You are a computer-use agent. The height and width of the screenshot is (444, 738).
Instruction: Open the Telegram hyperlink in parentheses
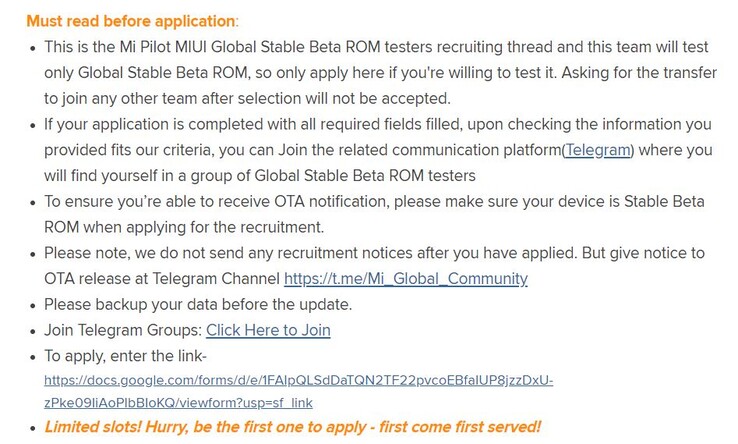pyautogui.click(x=598, y=150)
